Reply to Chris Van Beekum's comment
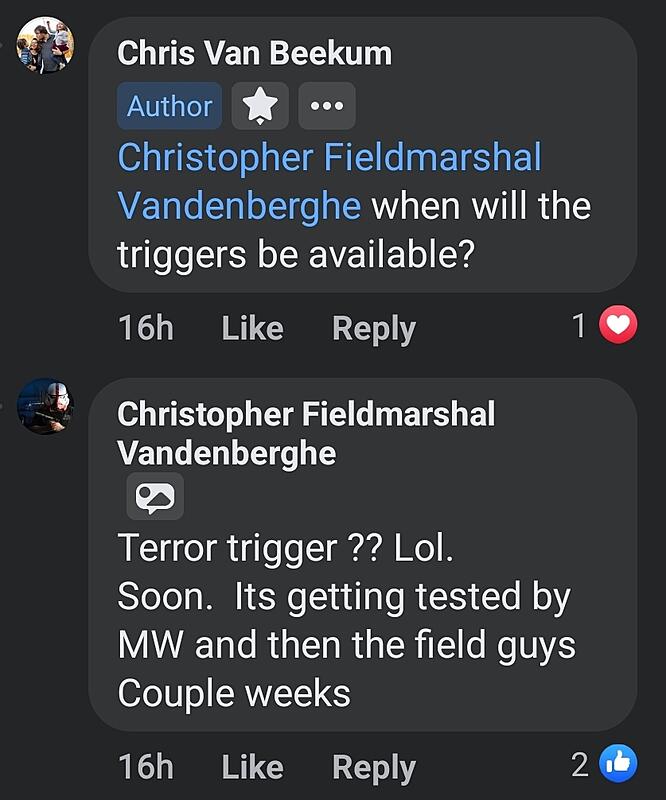Viewport: 666px width, 800px height. (374, 329)
